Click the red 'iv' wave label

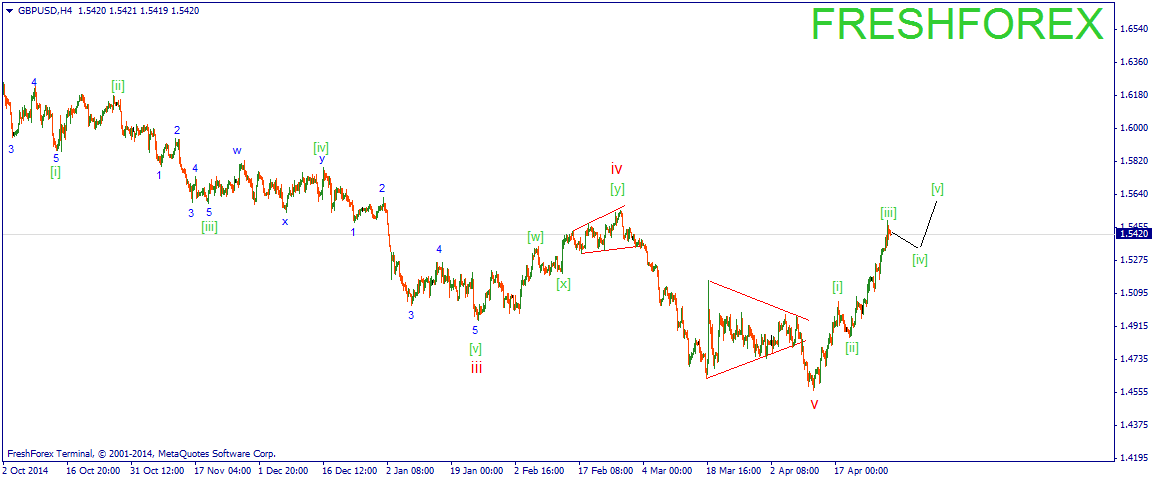tap(617, 169)
